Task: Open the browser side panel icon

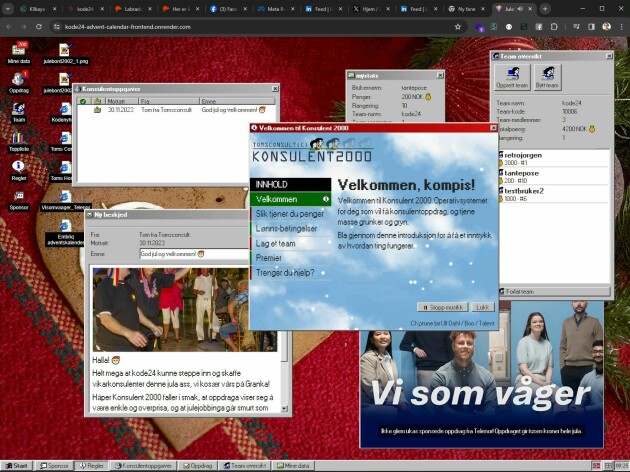Action: tap(591, 27)
